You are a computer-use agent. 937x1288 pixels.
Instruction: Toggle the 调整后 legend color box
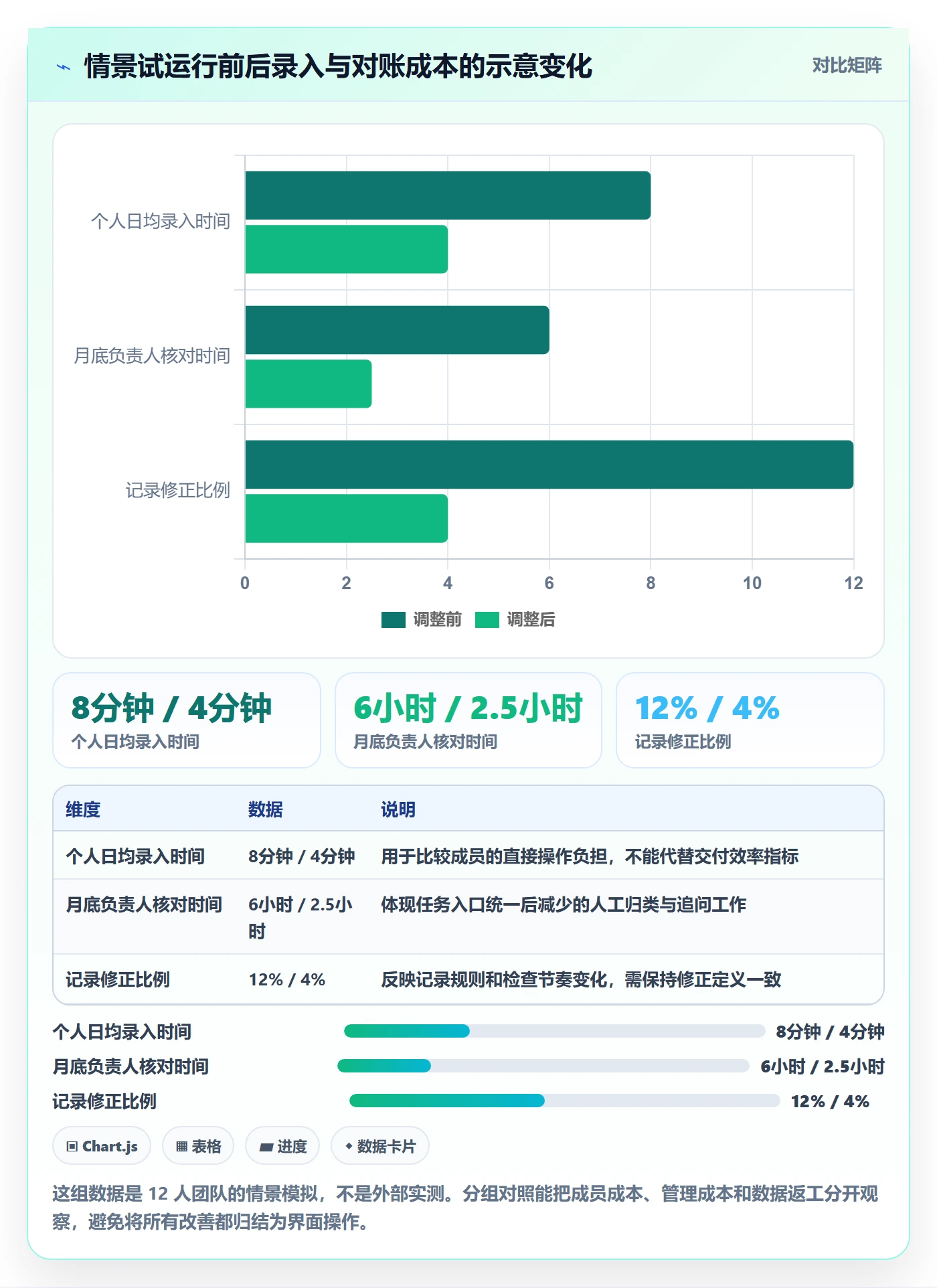coord(487,620)
